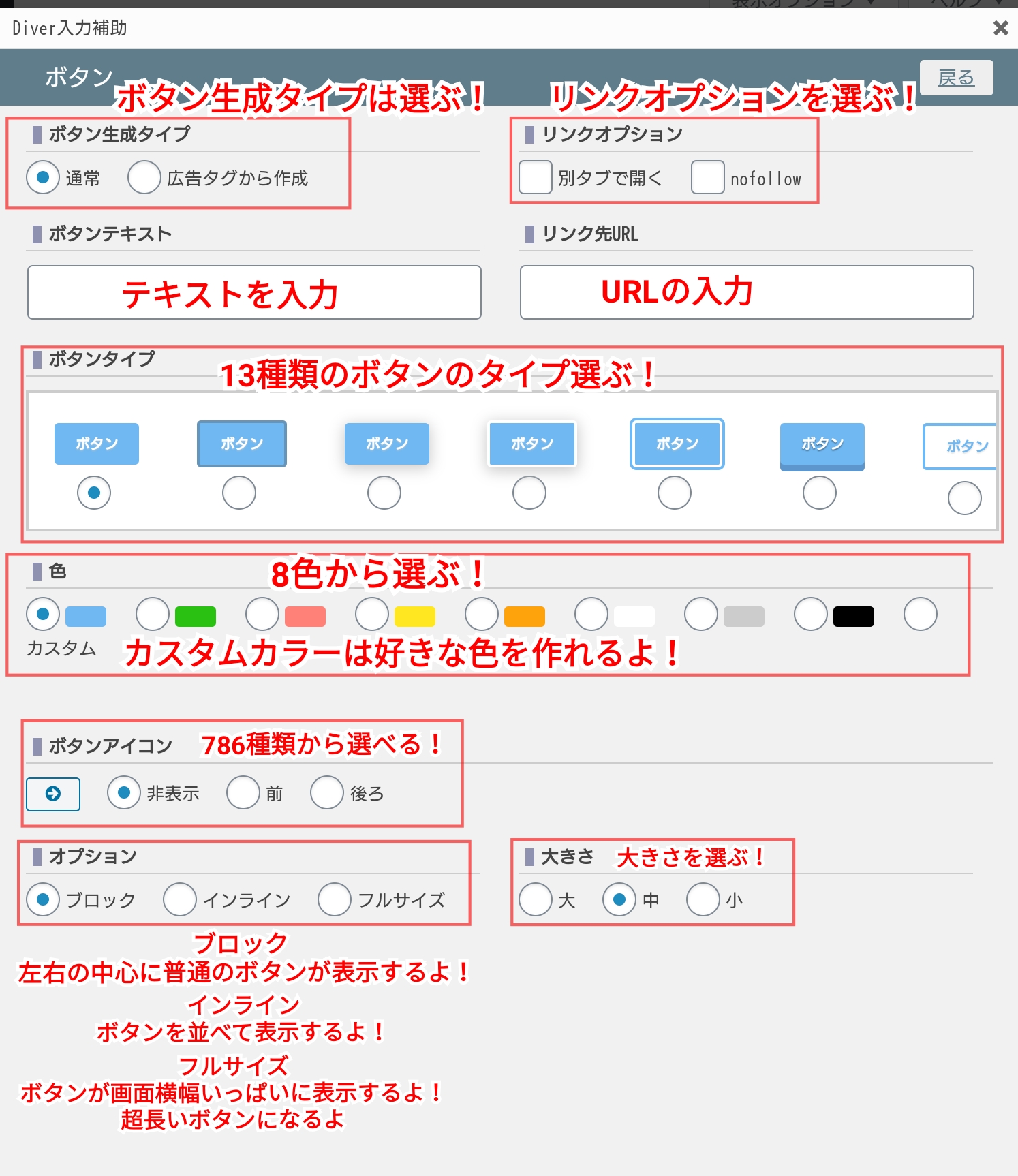Screen dimensions: 1018x1176
Task: Focus the リンク先URL input field
Action: point(747,292)
